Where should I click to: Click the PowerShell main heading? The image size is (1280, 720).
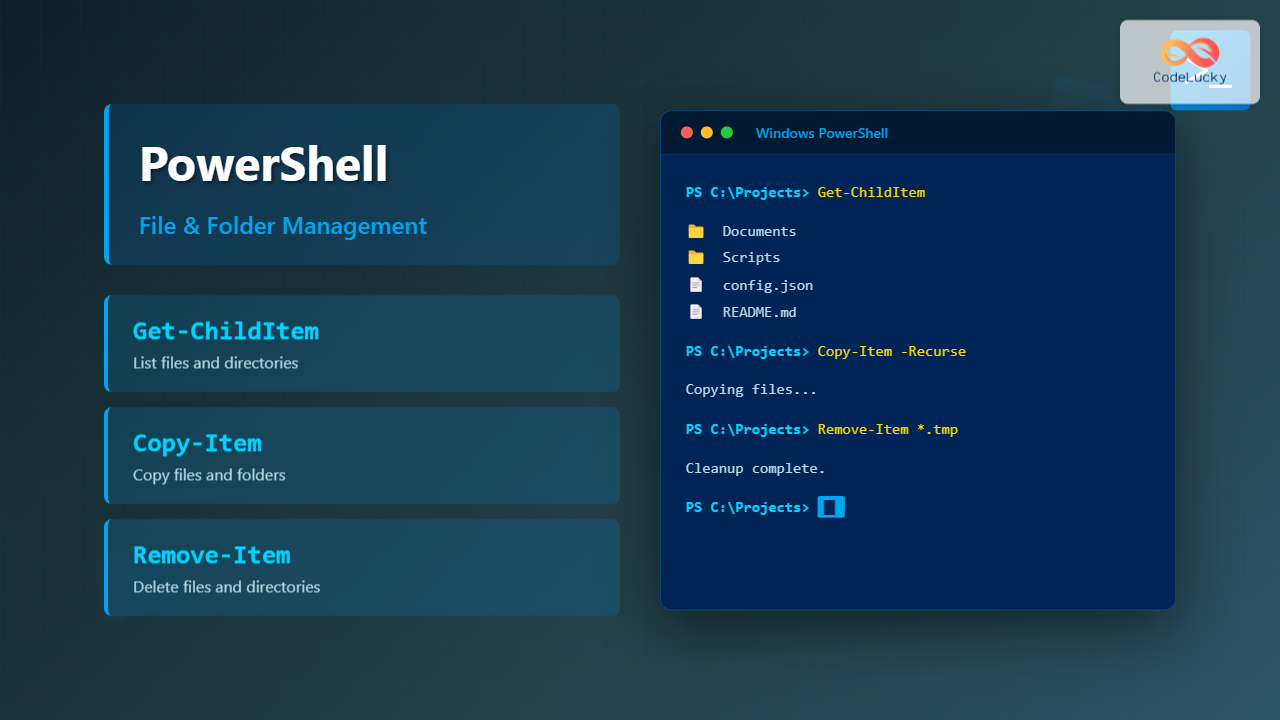point(263,165)
